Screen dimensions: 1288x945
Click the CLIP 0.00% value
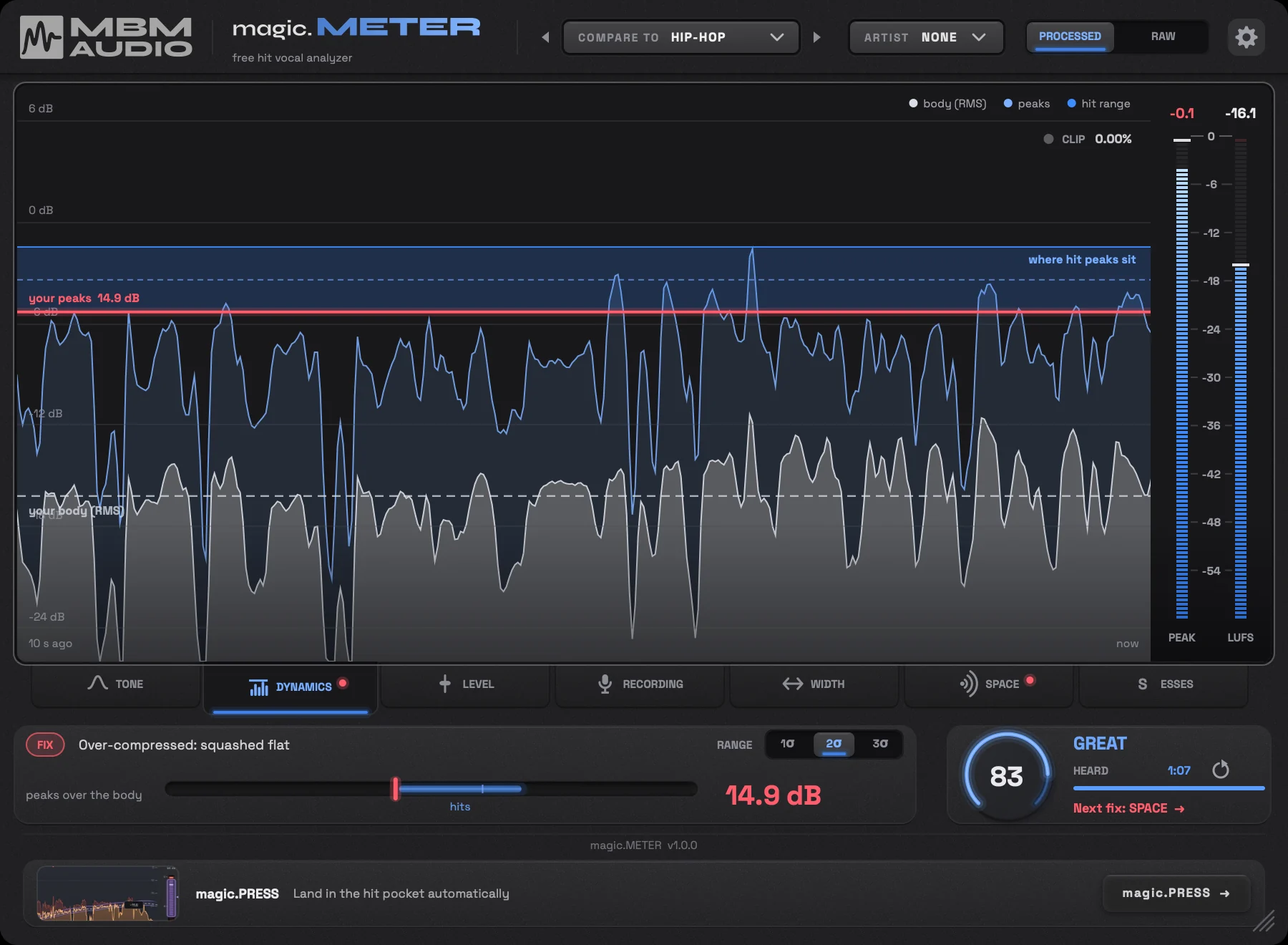pos(1113,139)
